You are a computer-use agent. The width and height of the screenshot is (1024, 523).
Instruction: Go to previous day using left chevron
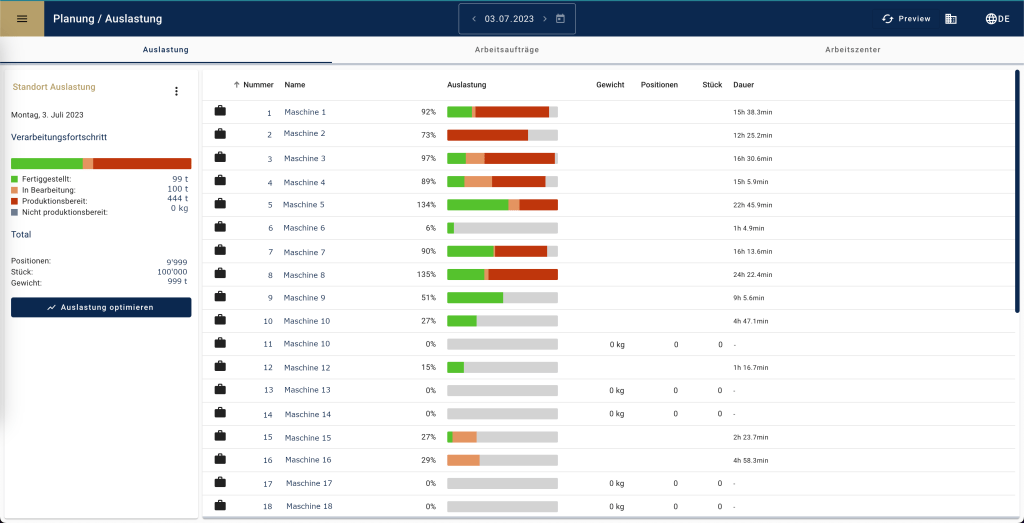click(x=473, y=19)
